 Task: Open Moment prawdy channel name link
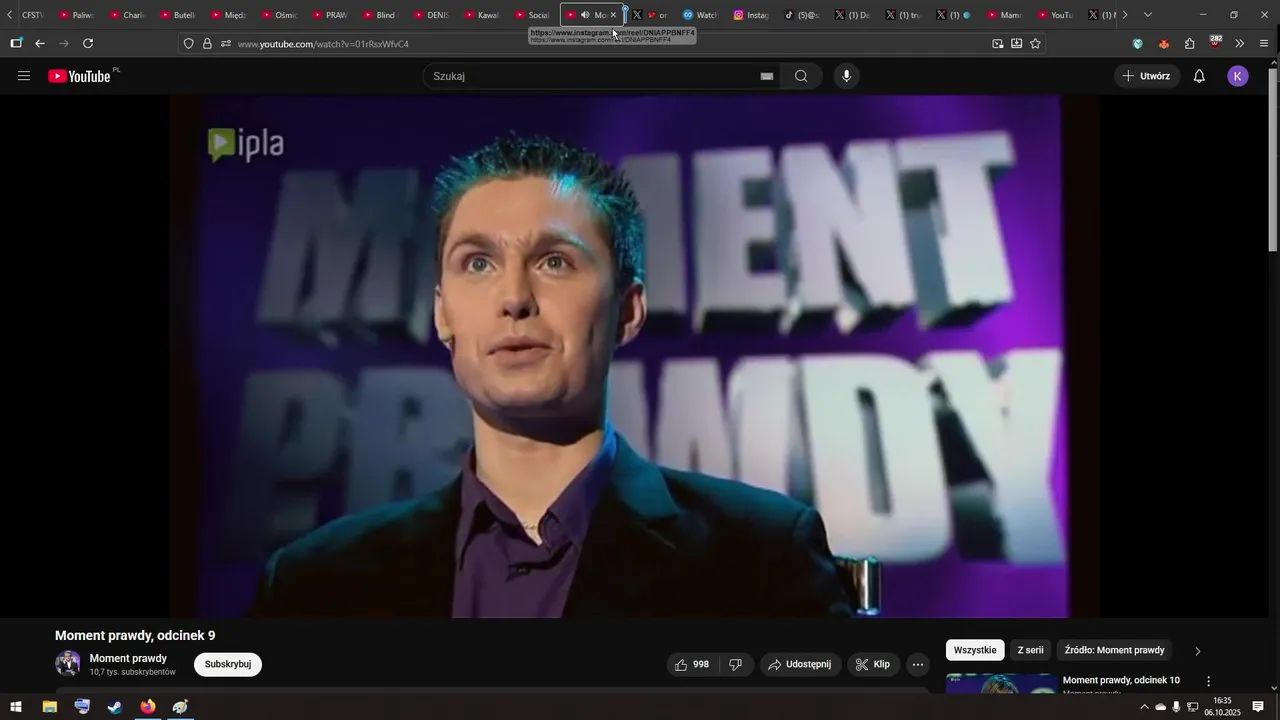(128, 658)
